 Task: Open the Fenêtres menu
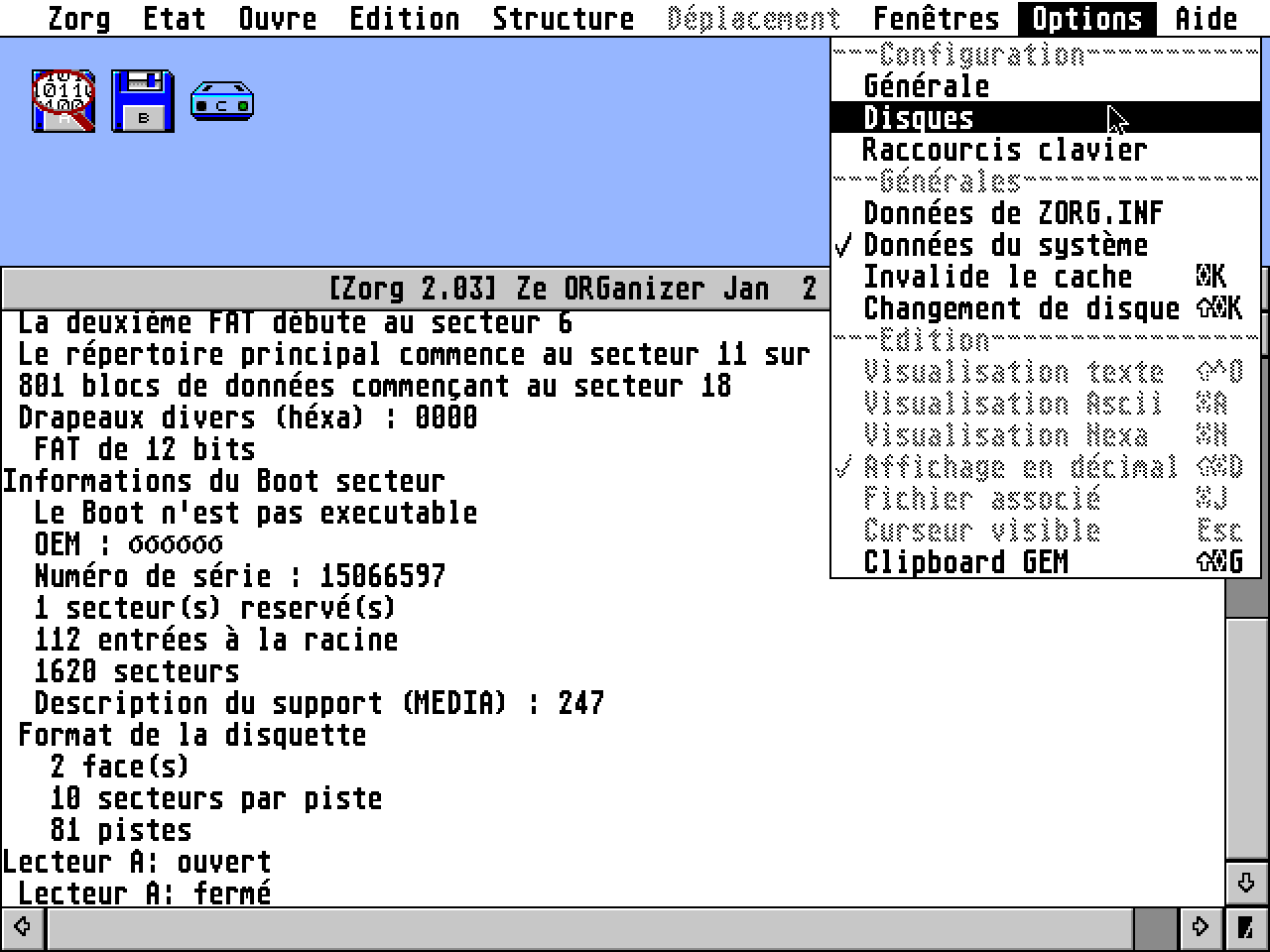coord(936,17)
